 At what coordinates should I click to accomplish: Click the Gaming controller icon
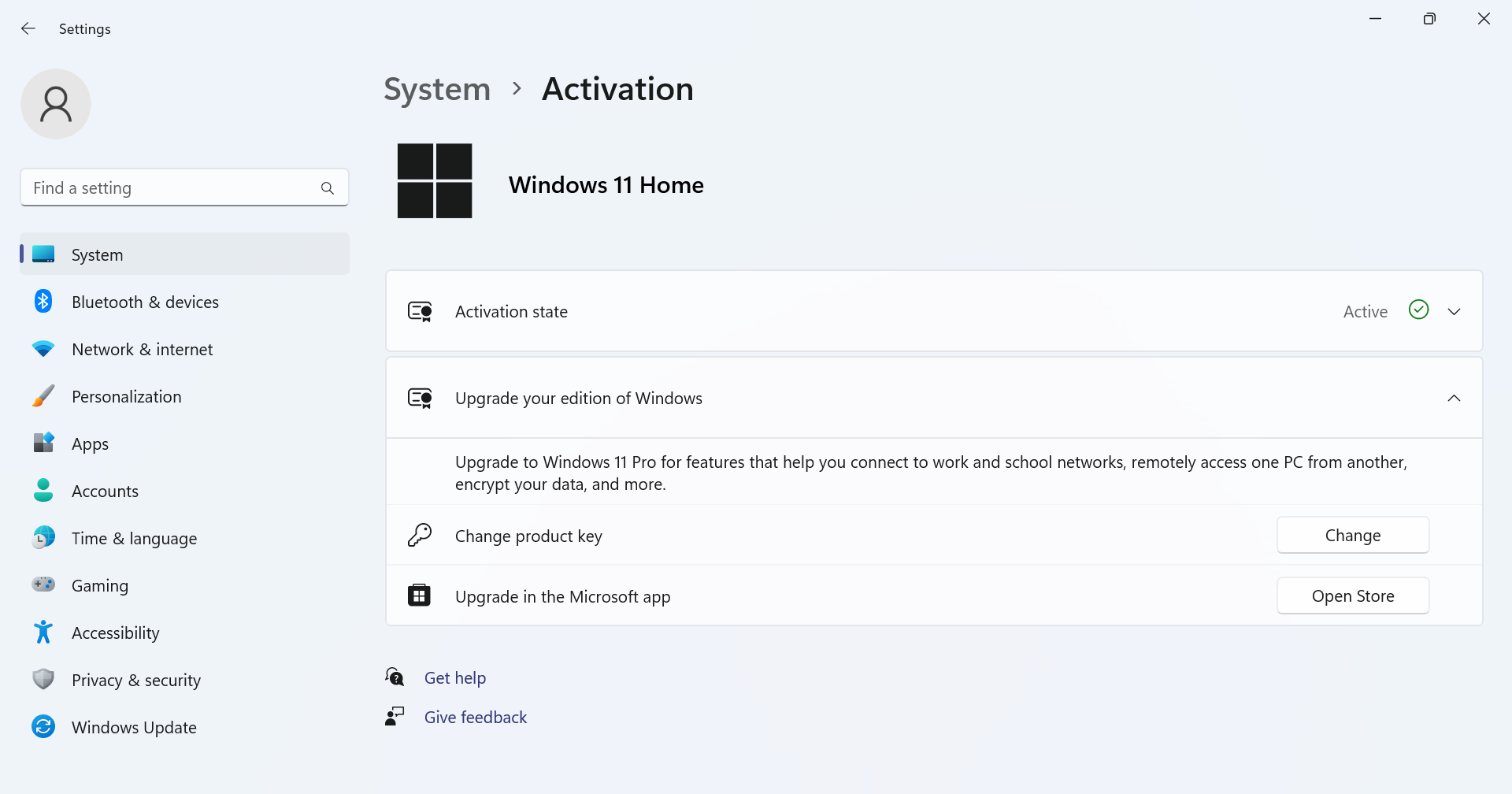pos(43,584)
